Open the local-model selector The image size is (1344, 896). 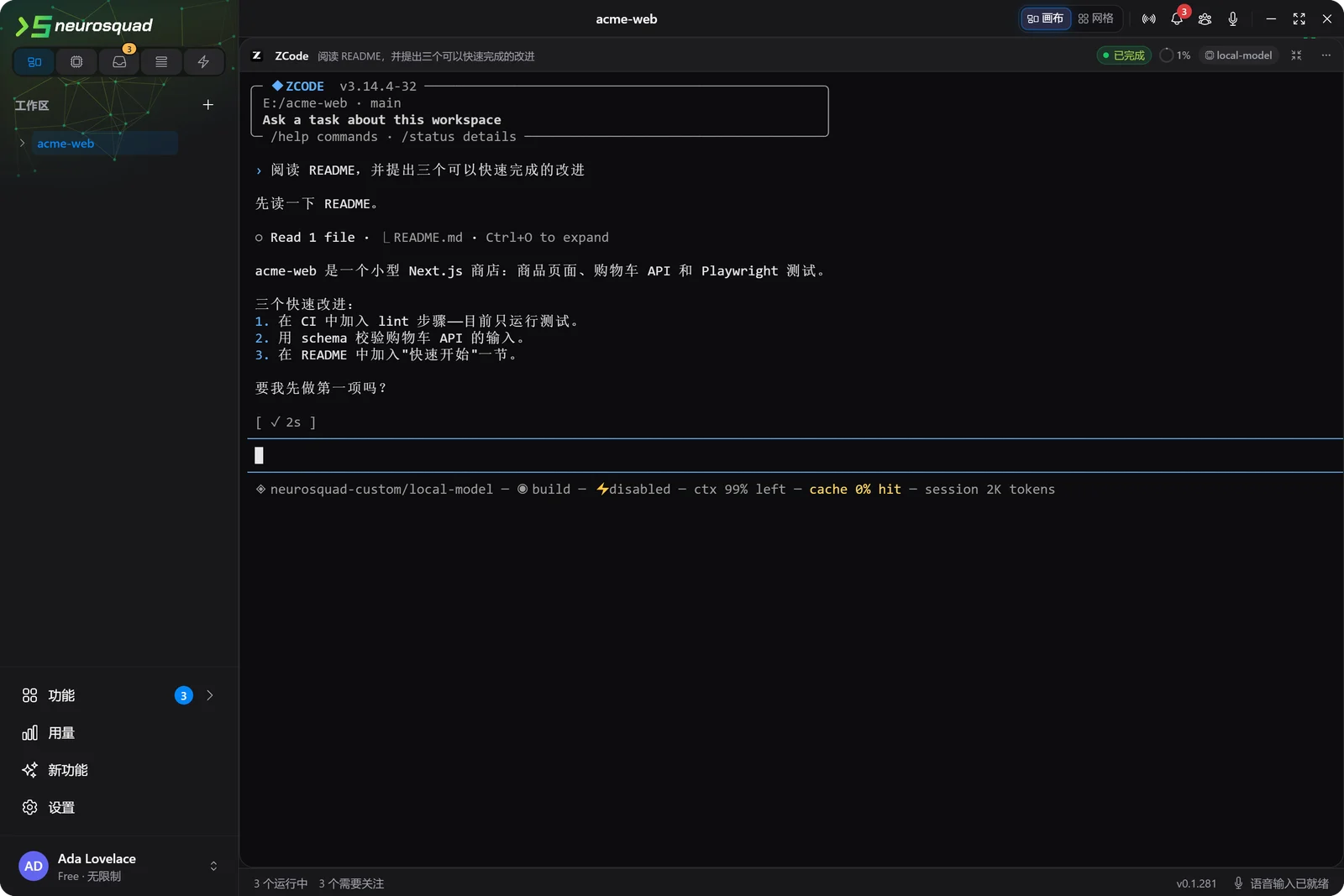point(1239,55)
